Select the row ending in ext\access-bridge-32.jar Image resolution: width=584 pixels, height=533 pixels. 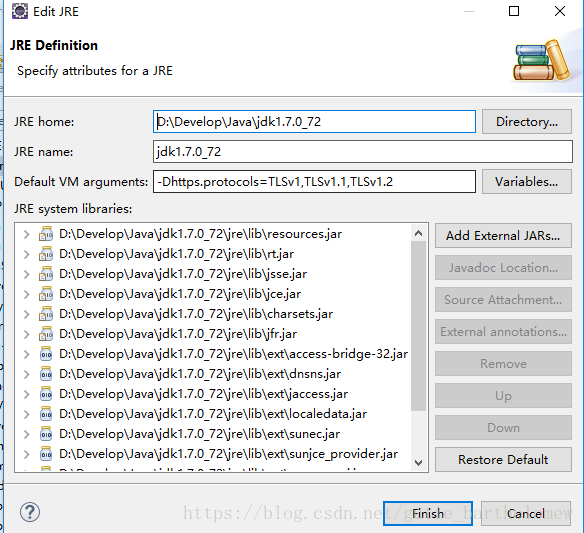[234, 354]
